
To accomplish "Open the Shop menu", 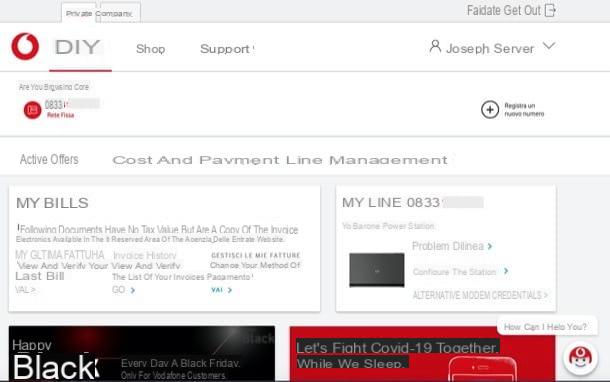I will pos(151,49).
